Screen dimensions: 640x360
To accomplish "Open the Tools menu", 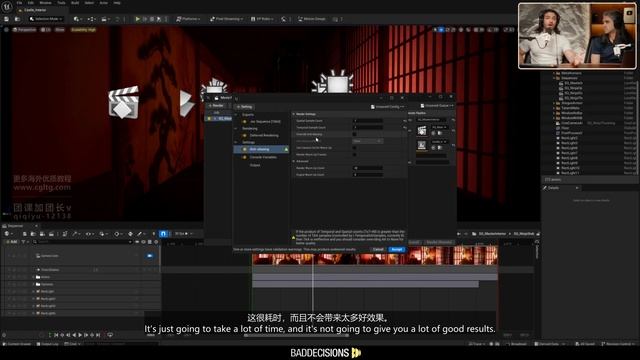I will (61, 3).
